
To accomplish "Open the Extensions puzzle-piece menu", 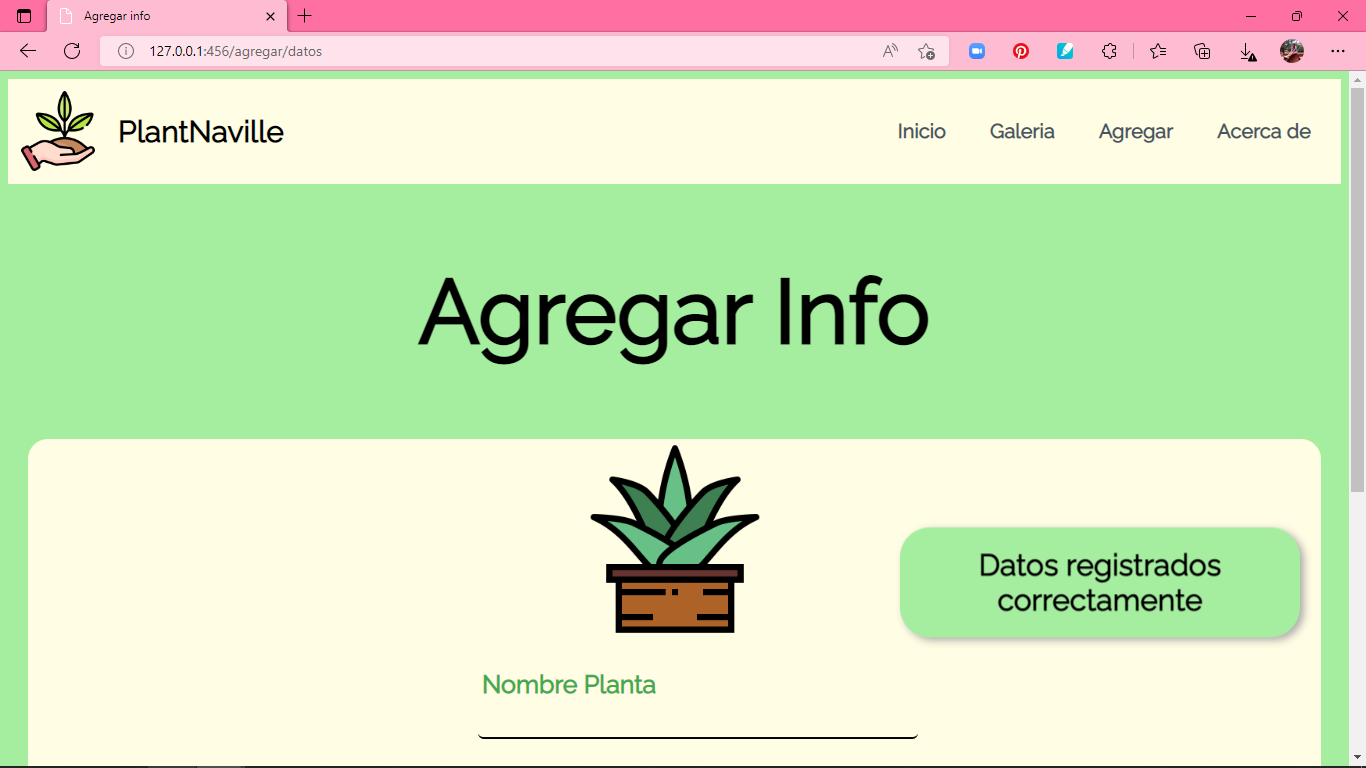I will [1110, 51].
